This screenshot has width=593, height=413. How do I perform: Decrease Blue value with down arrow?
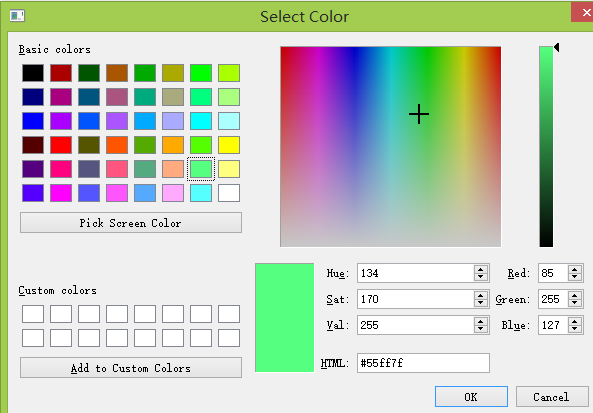[574, 329]
